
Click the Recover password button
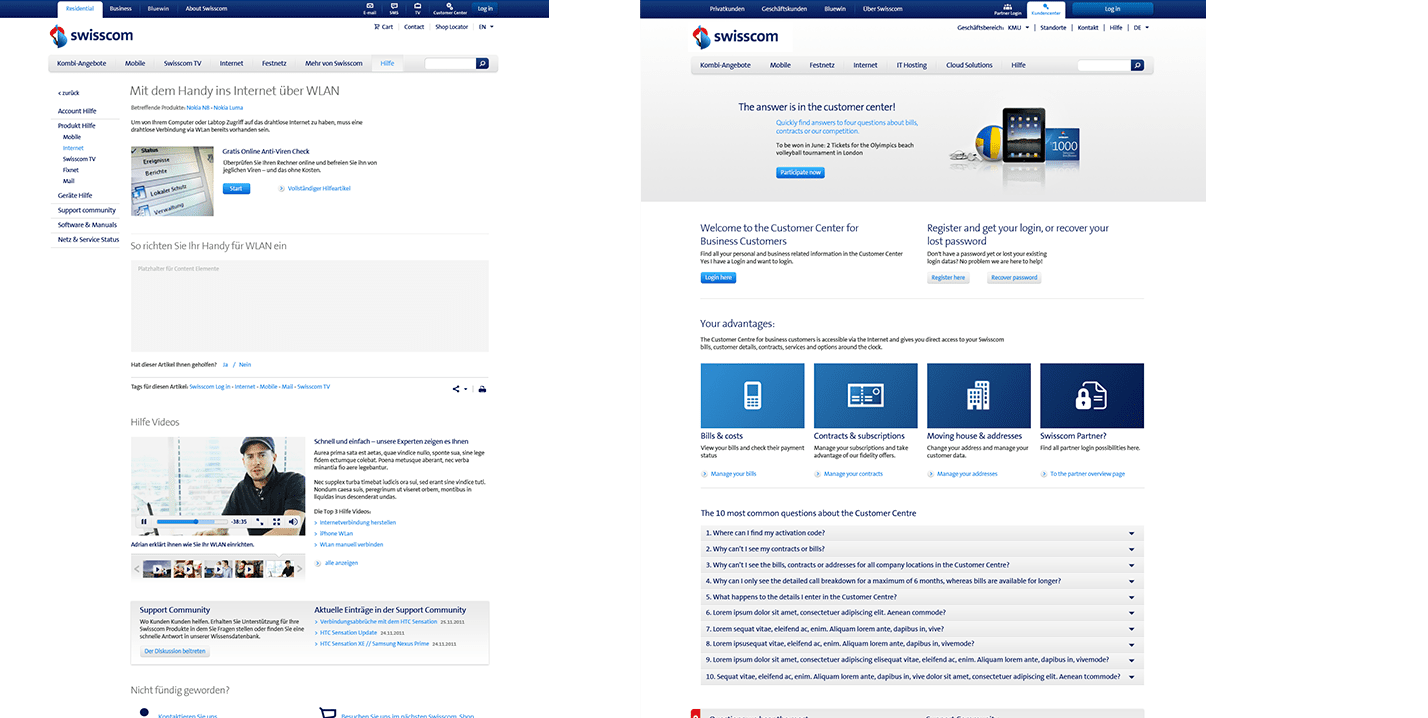click(1014, 277)
